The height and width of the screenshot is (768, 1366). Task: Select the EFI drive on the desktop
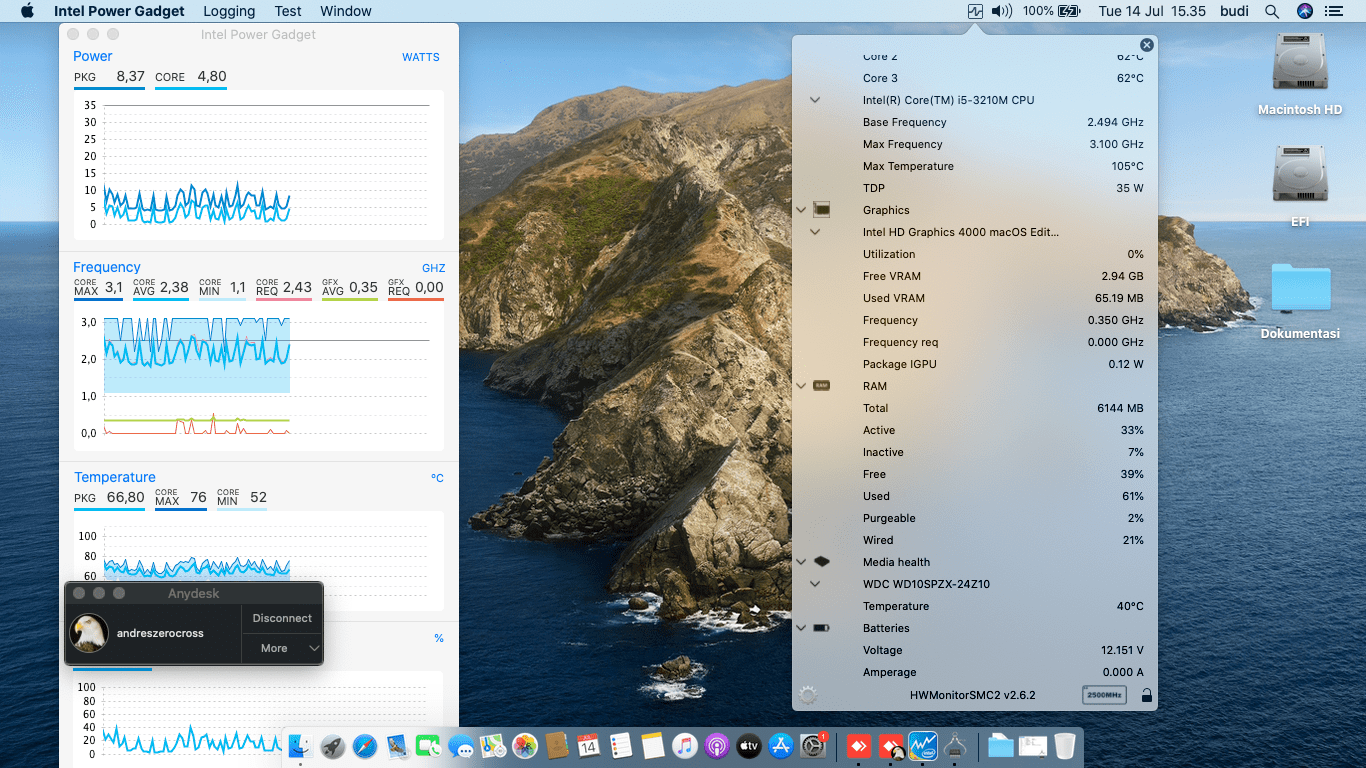tap(1300, 186)
